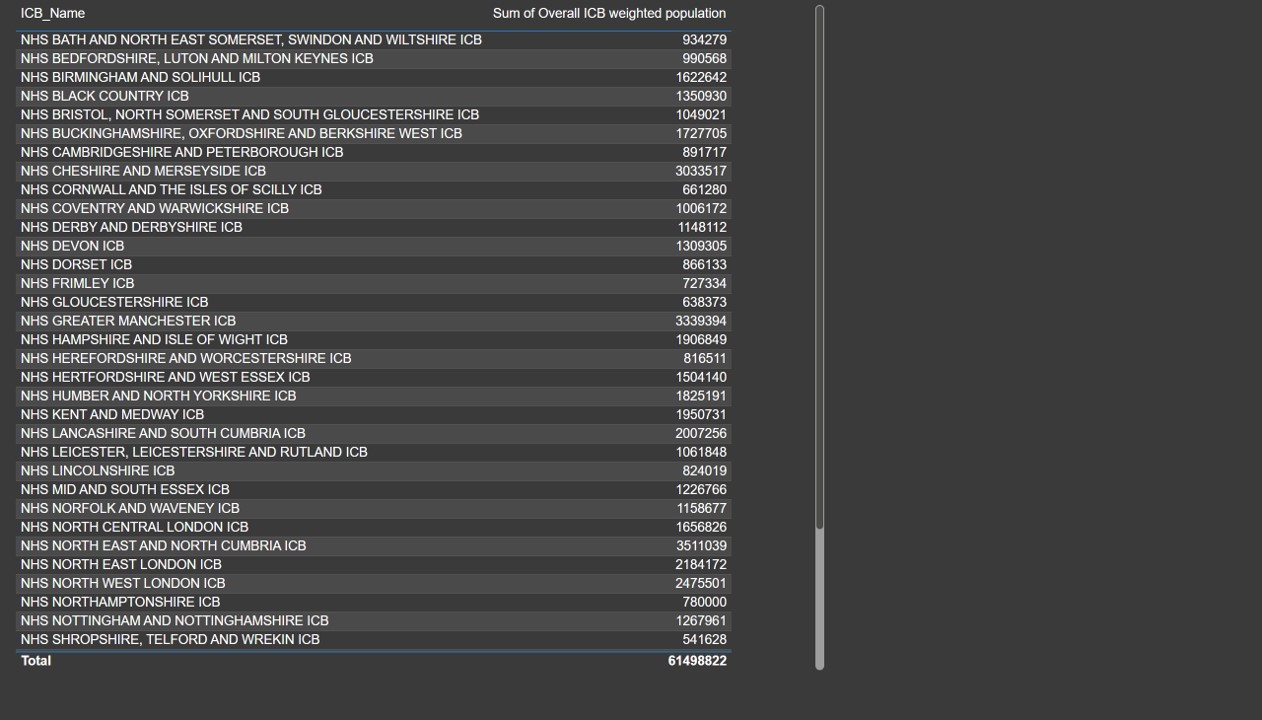Click population value 990568
The image size is (1262, 720).
pos(704,59)
